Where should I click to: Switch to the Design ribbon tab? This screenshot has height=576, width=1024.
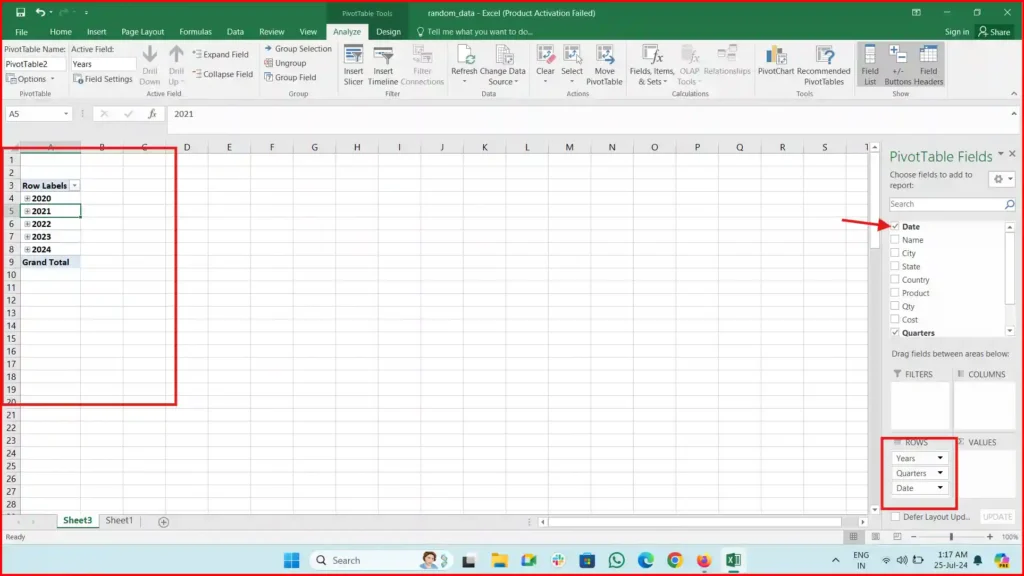(389, 31)
